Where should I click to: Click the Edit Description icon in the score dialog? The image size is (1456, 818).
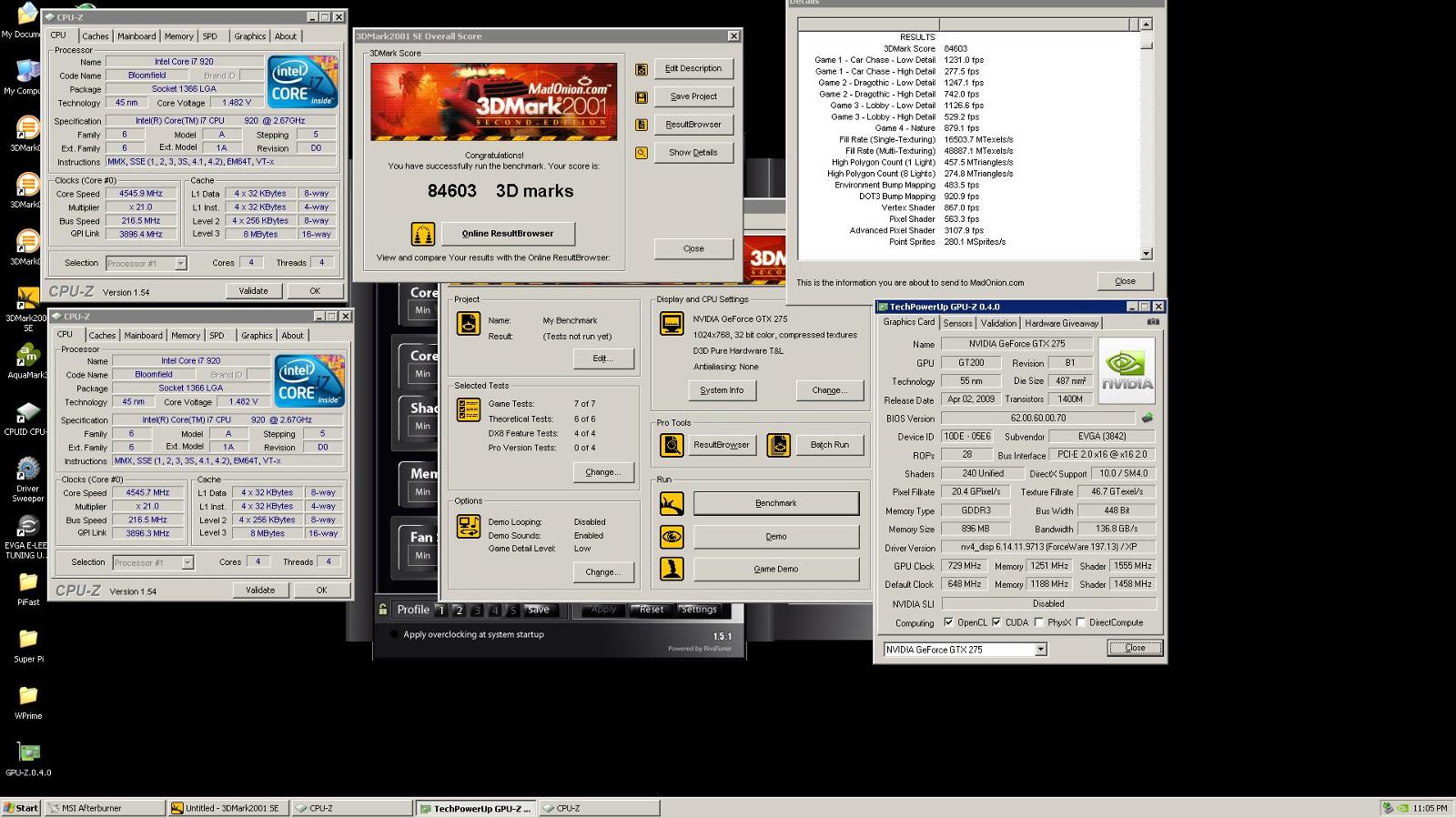point(642,69)
